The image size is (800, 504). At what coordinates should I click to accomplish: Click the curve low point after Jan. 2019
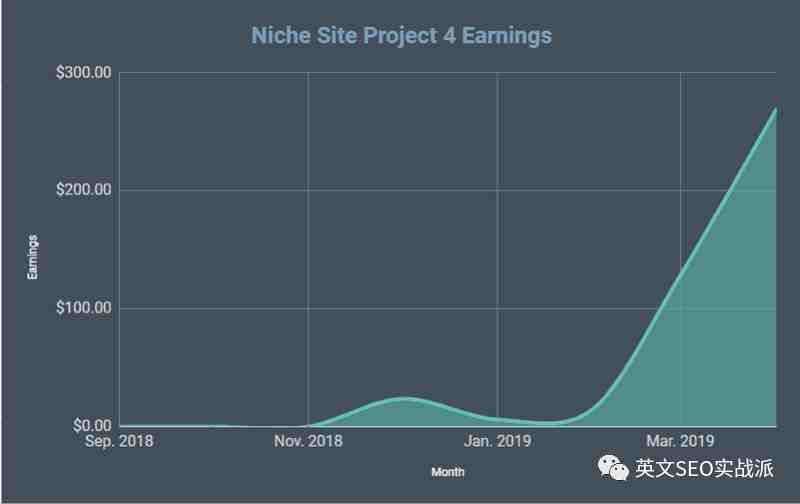(x=548, y=423)
